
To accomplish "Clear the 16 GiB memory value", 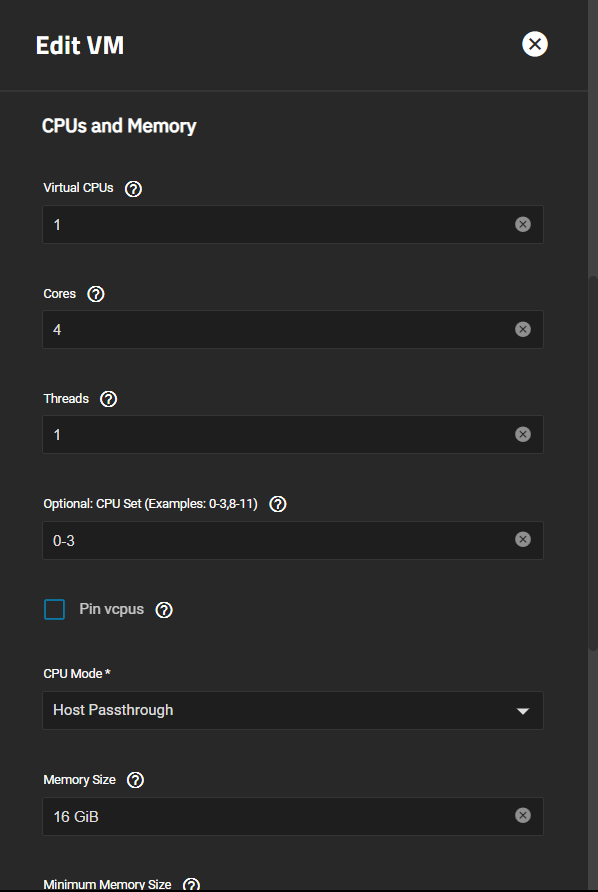I will (x=523, y=816).
